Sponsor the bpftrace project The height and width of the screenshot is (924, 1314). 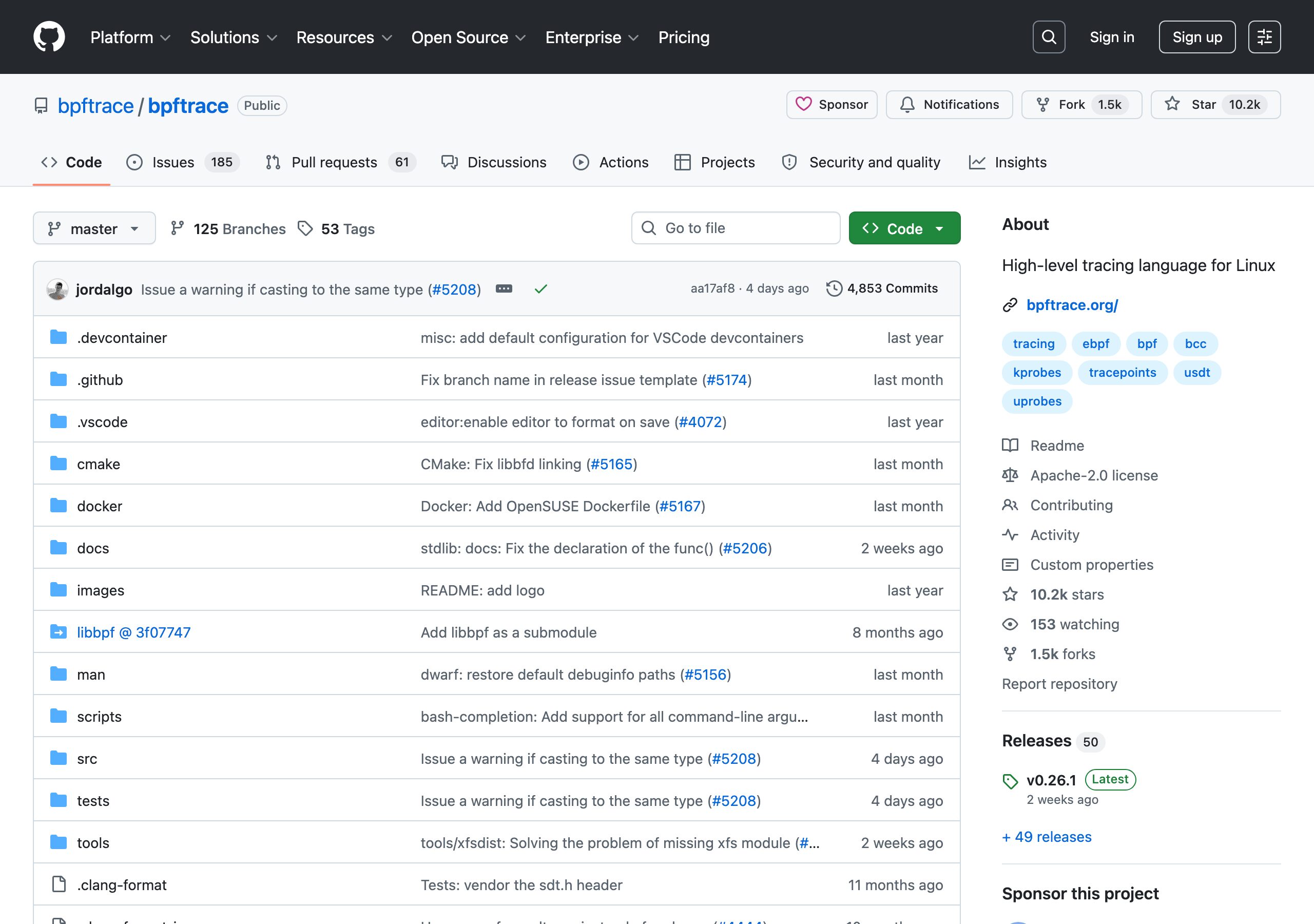(x=832, y=105)
